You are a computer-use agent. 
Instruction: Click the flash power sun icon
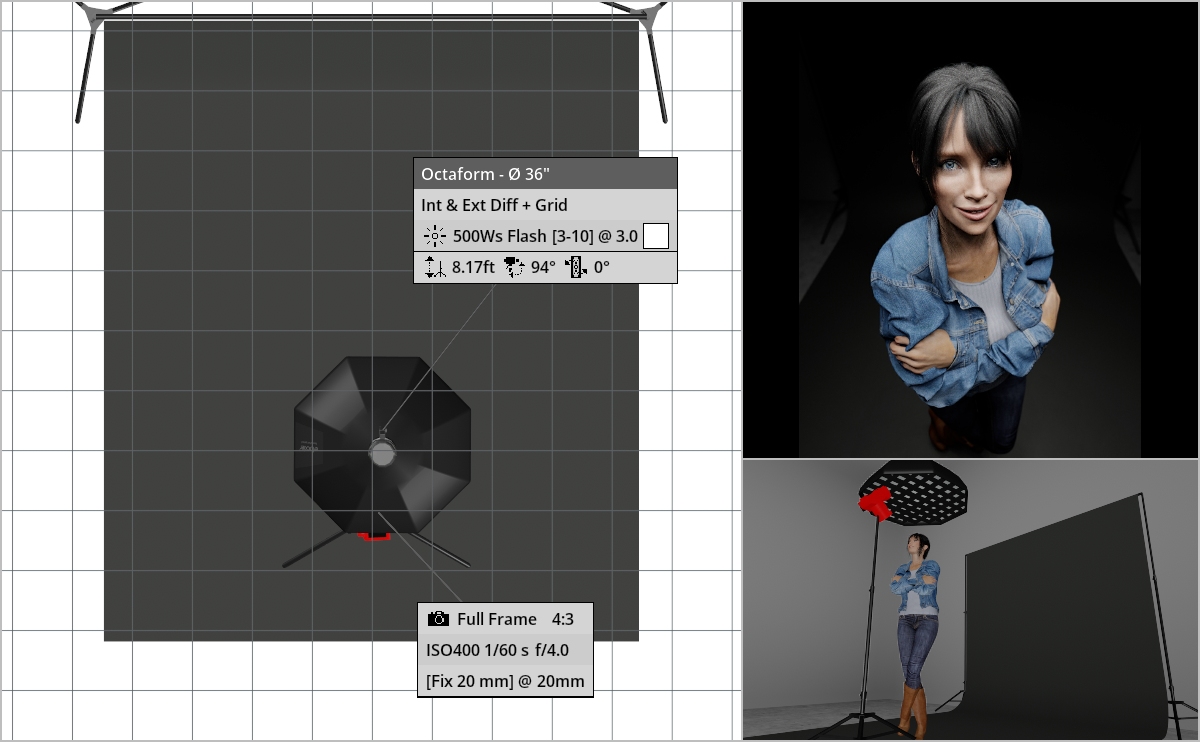(434, 237)
